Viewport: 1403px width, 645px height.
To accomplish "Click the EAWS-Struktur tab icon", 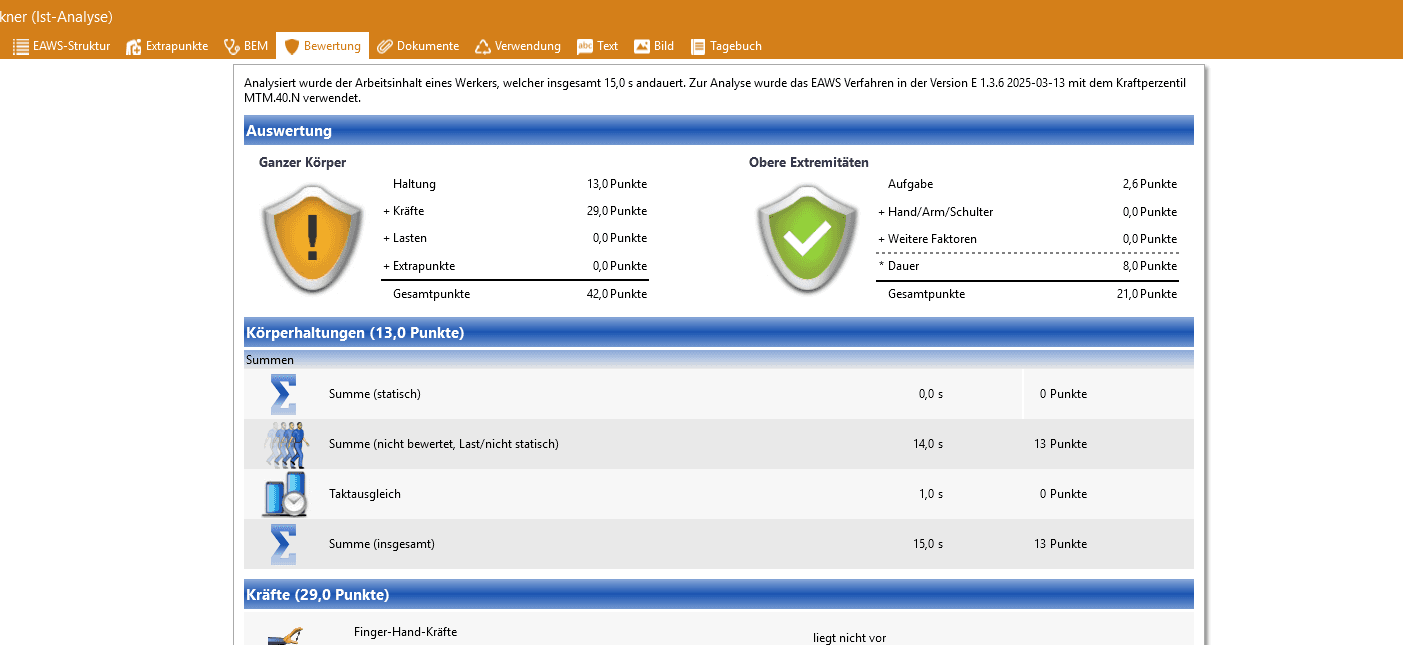I will (x=21, y=46).
